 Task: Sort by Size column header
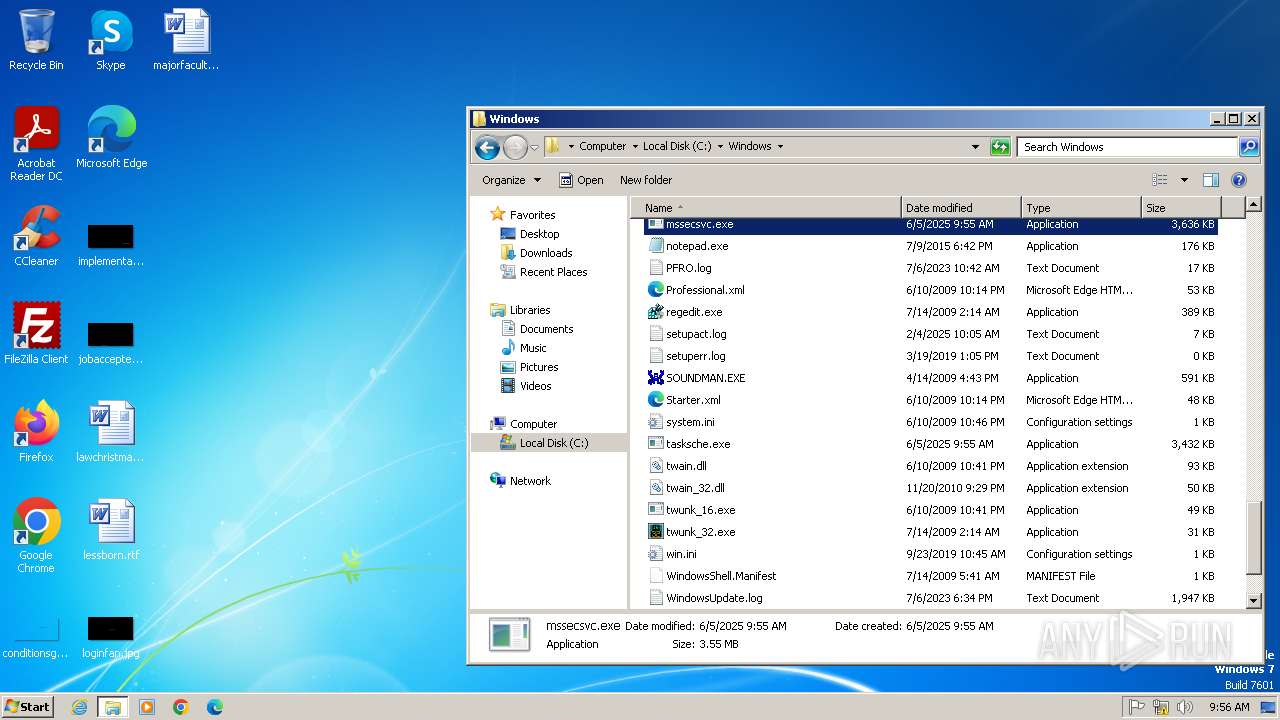1181,207
